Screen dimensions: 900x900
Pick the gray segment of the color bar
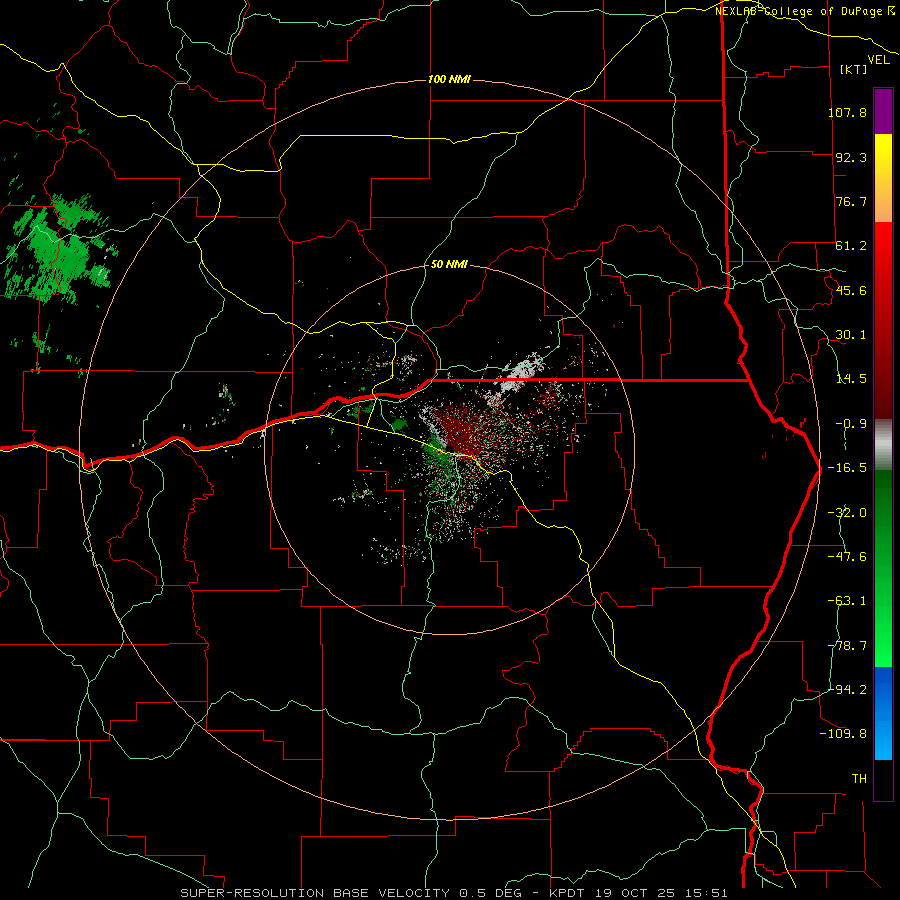(883, 445)
